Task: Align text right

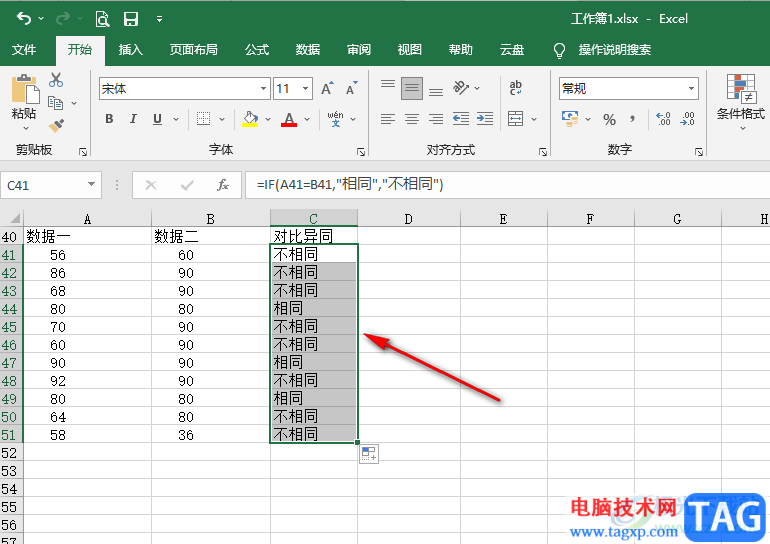Action: (436, 119)
